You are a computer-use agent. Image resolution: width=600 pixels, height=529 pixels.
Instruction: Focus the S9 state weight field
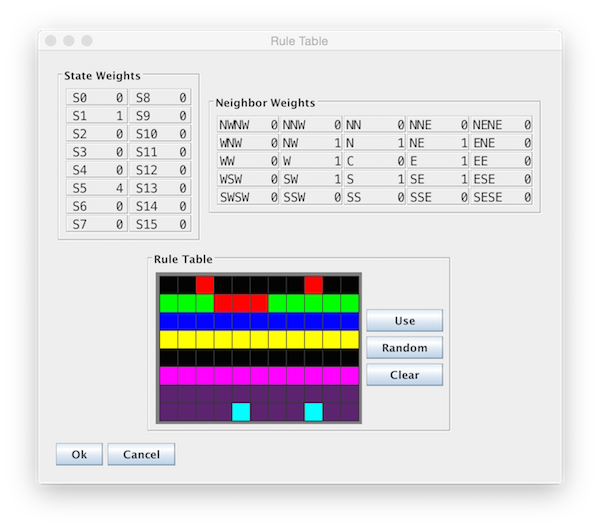(160, 115)
